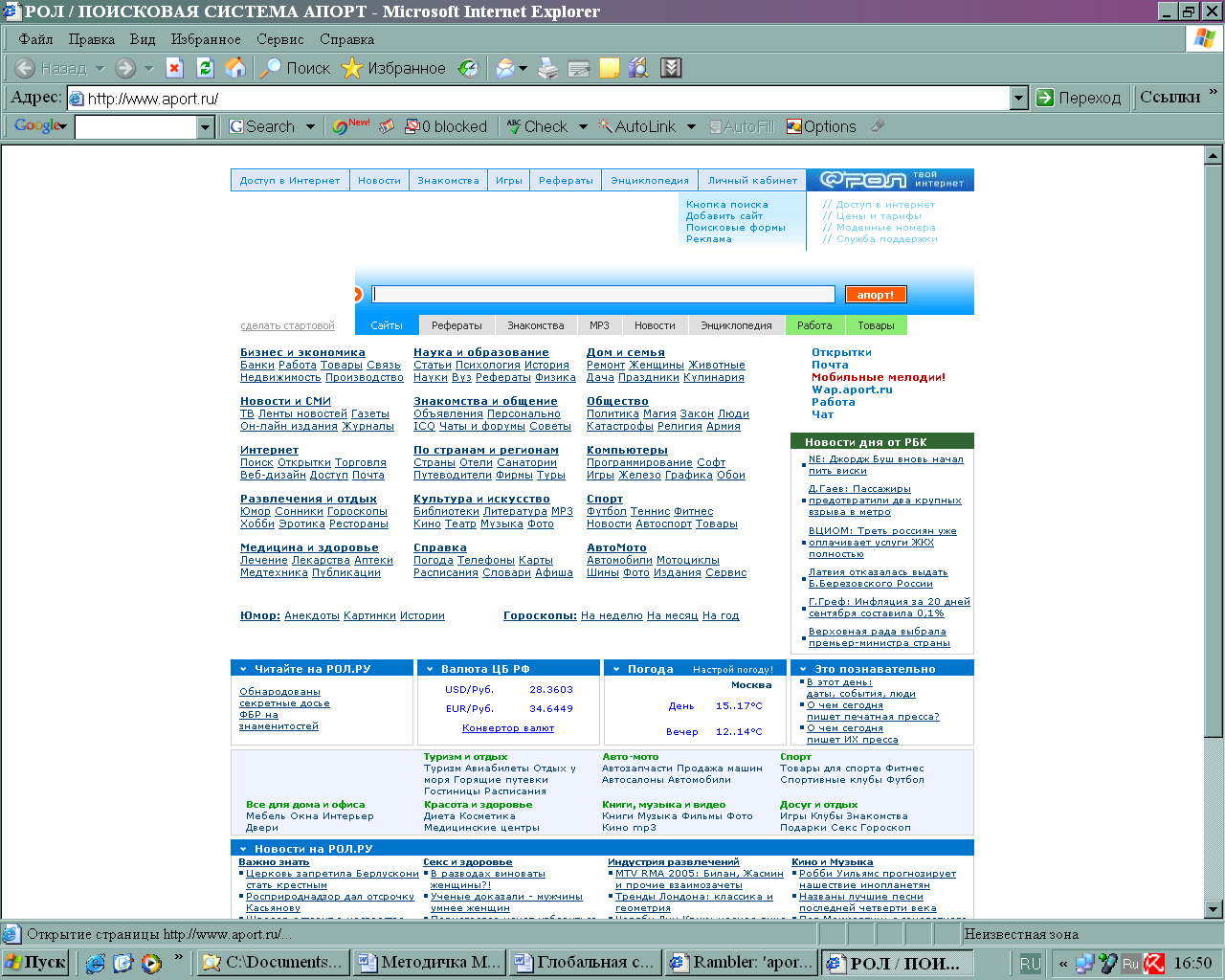The height and width of the screenshot is (980, 1225).
Task: Switch to Rambler window in the taskbar
Action: [741, 963]
